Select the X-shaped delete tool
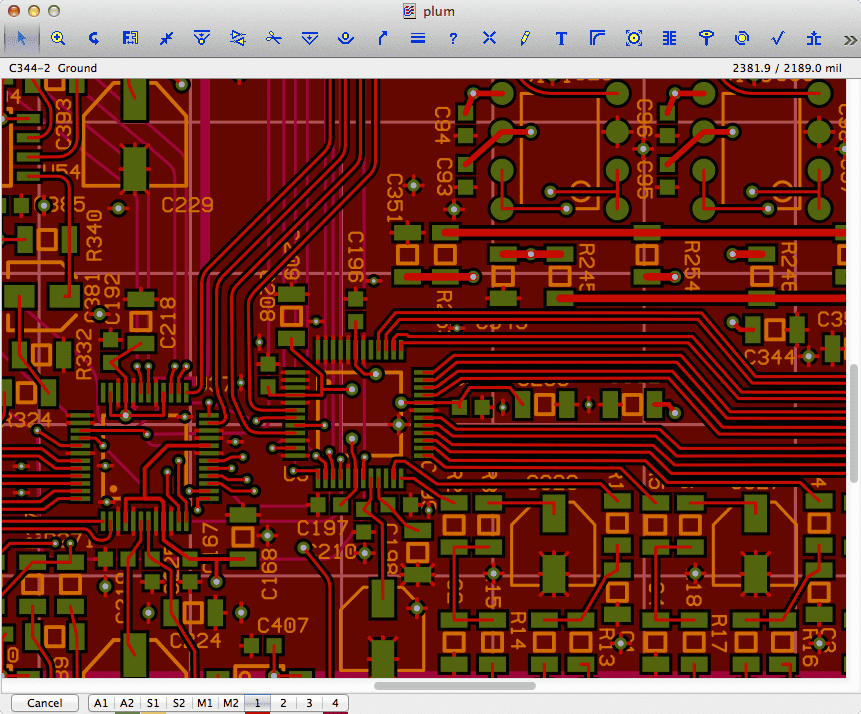861x714 pixels. 489,38
